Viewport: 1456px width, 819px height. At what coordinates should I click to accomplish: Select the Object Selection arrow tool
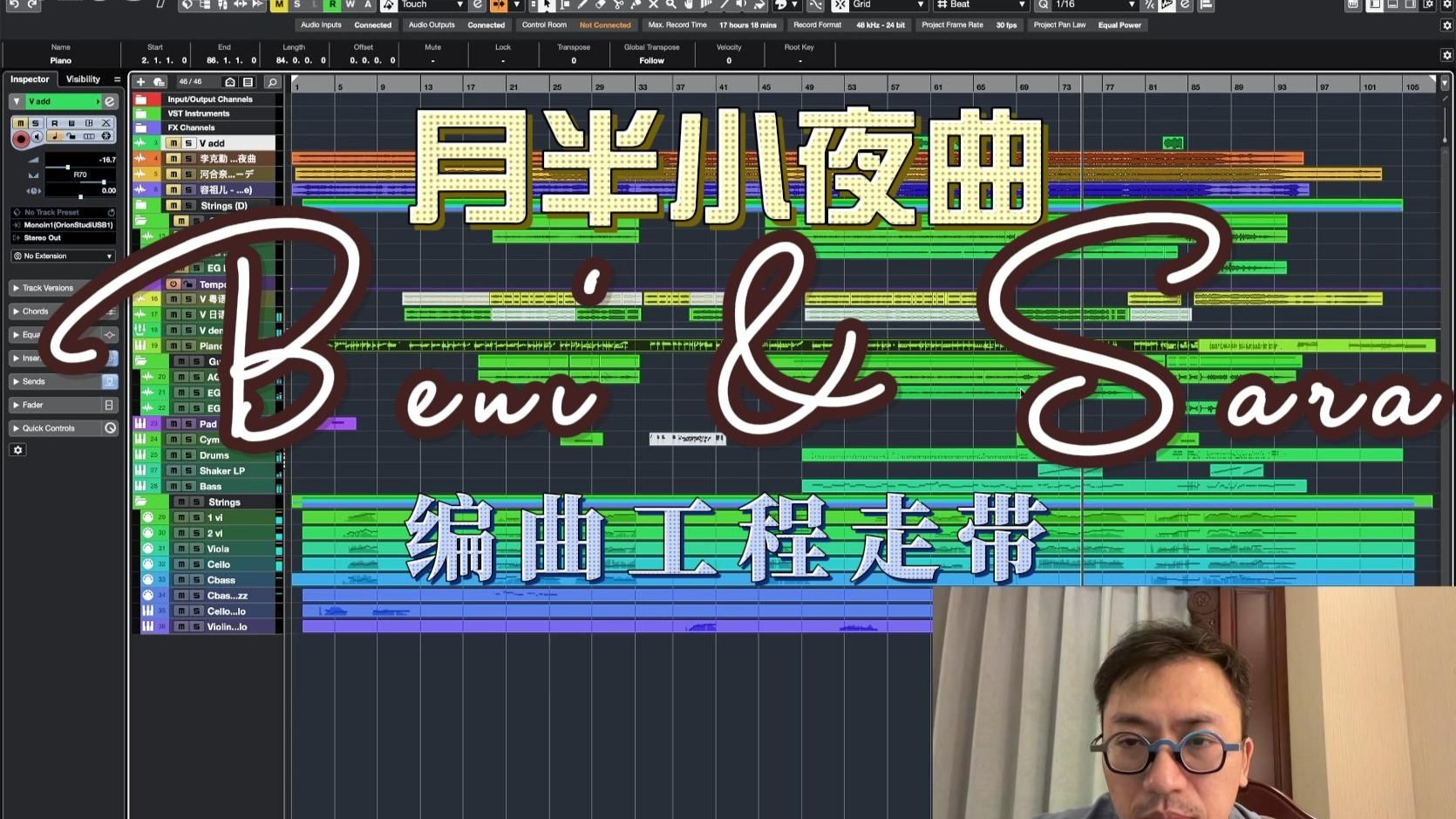coord(547,6)
